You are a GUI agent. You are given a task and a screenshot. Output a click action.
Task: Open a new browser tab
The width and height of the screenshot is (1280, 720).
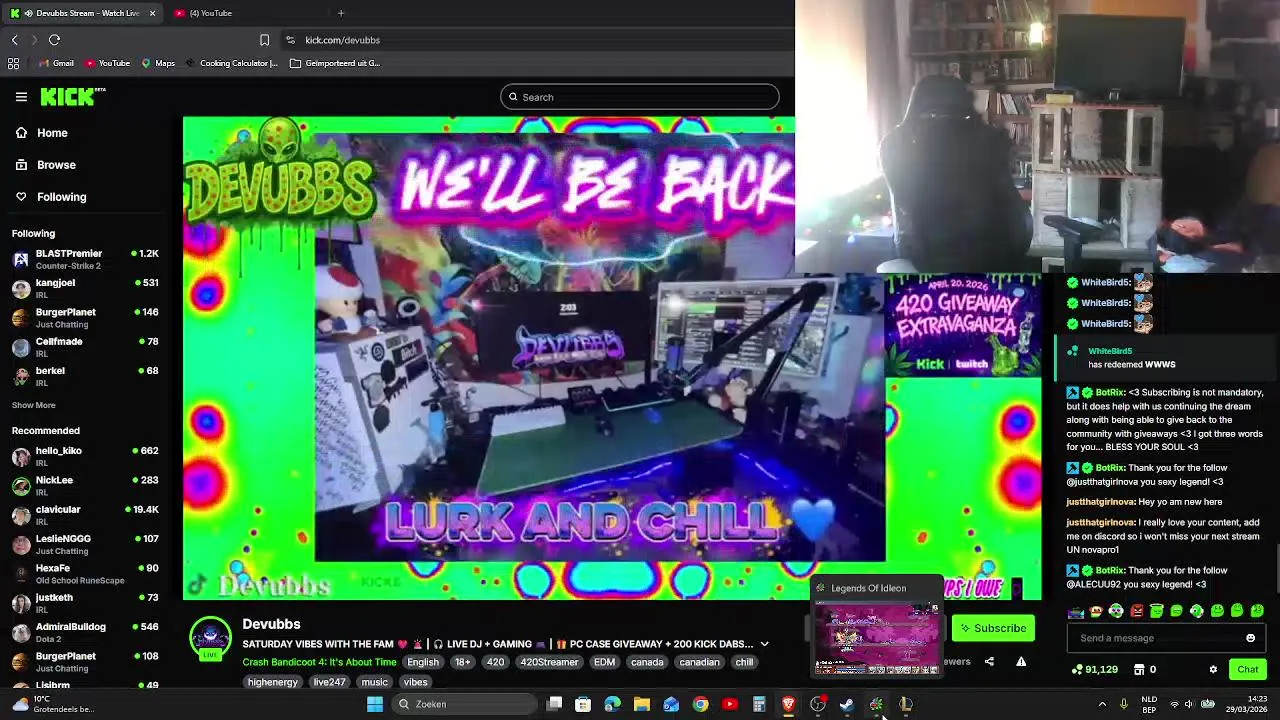coord(341,13)
